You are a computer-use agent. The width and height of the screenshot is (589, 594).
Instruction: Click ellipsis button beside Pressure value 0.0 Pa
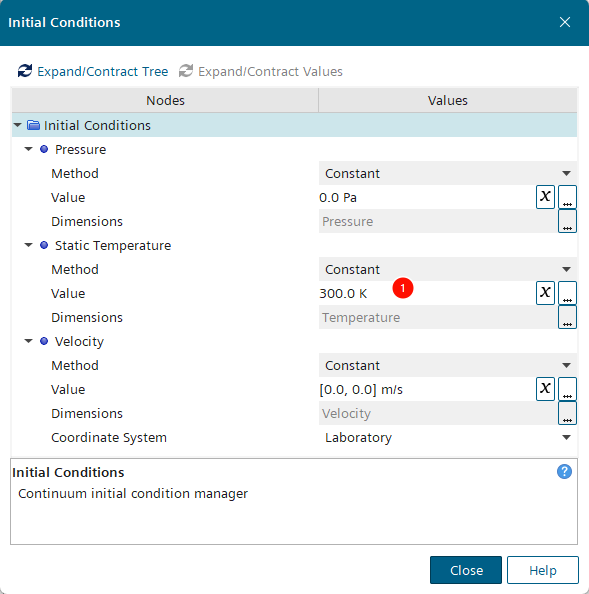point(567,197)
